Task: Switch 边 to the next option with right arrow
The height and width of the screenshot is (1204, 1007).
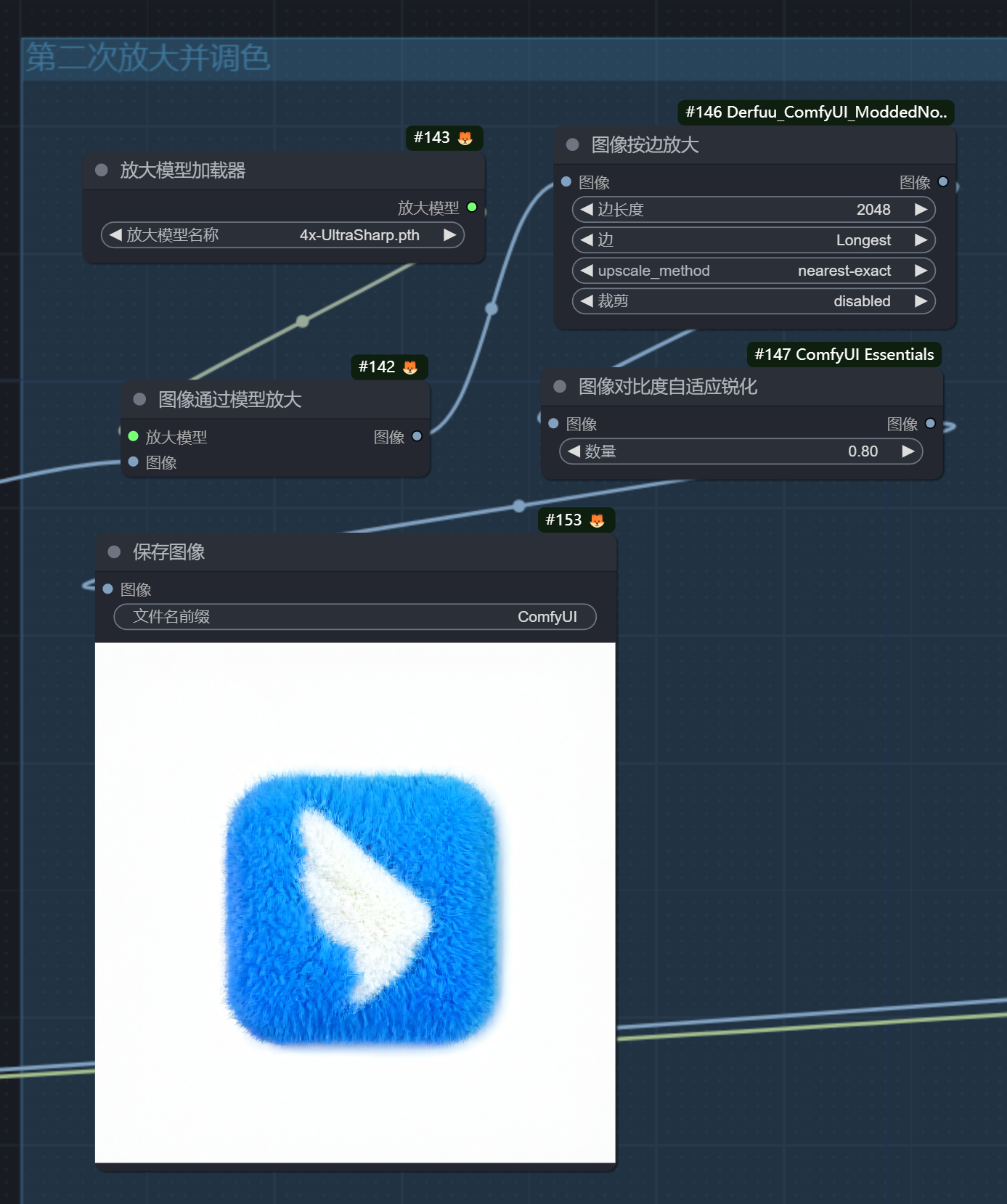Action: (921, 239)
